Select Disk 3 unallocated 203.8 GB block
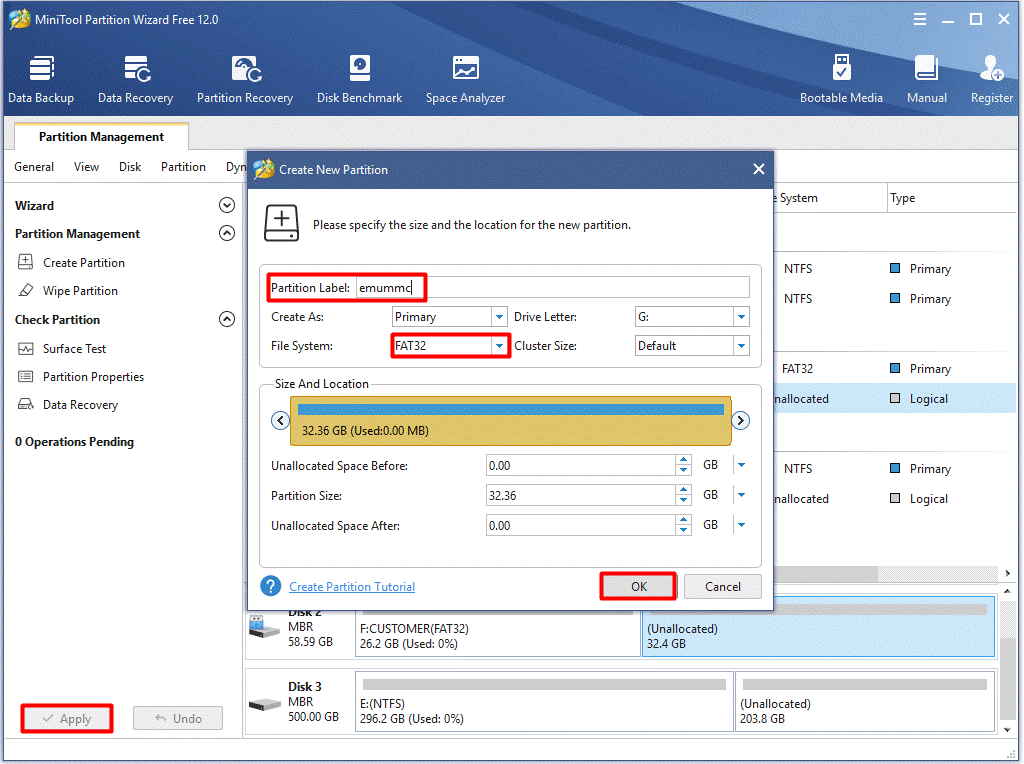 point(865,702)
